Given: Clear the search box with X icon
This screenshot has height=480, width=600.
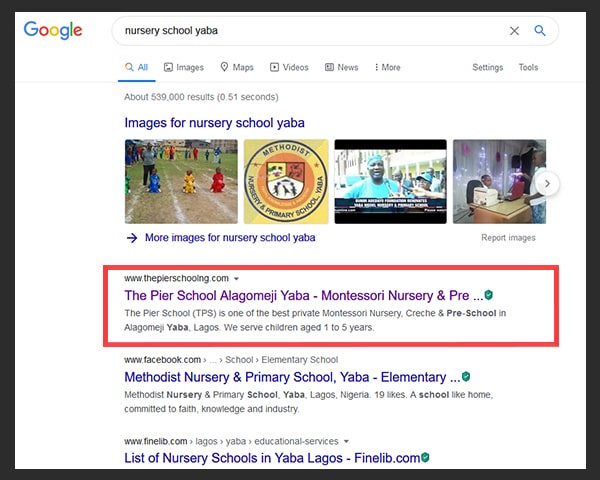Looking at the screenshot, I should [x=514, y=31].
